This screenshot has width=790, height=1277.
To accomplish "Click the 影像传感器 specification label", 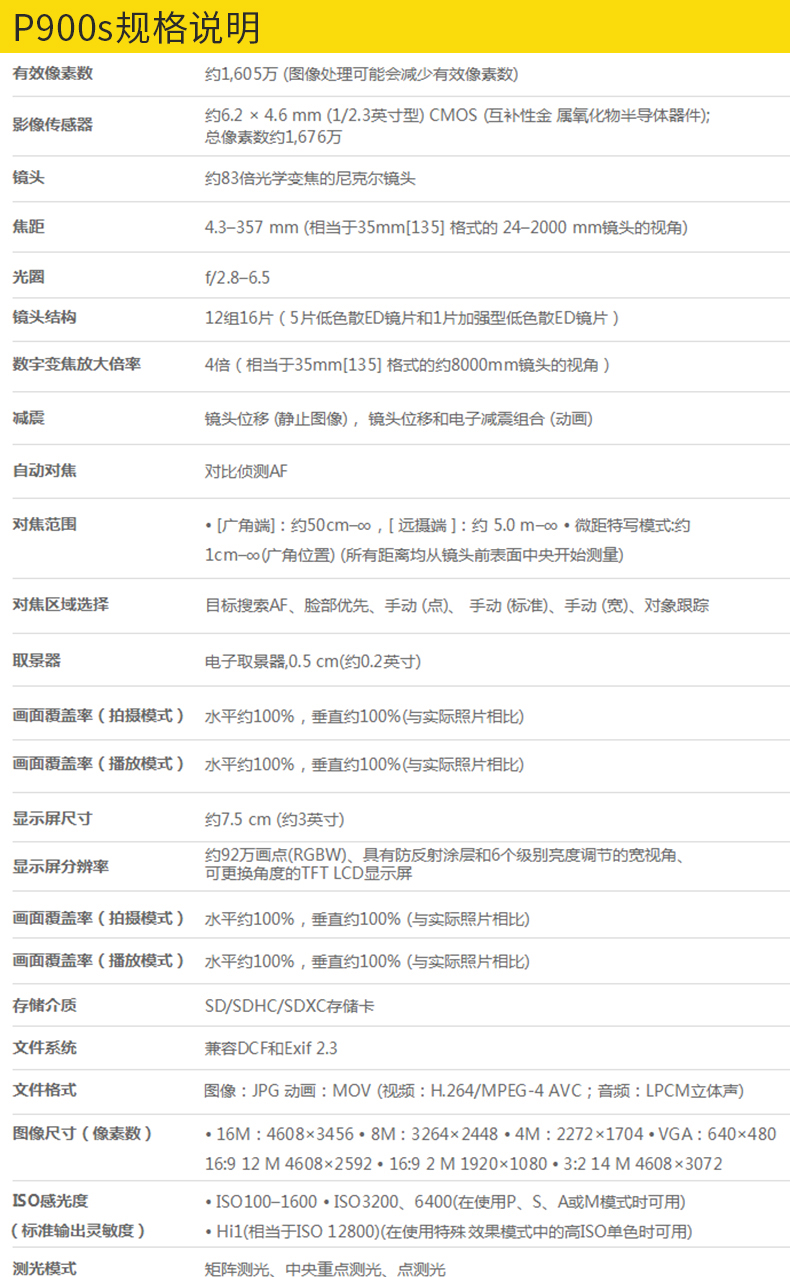I will [x=52, y=124].
